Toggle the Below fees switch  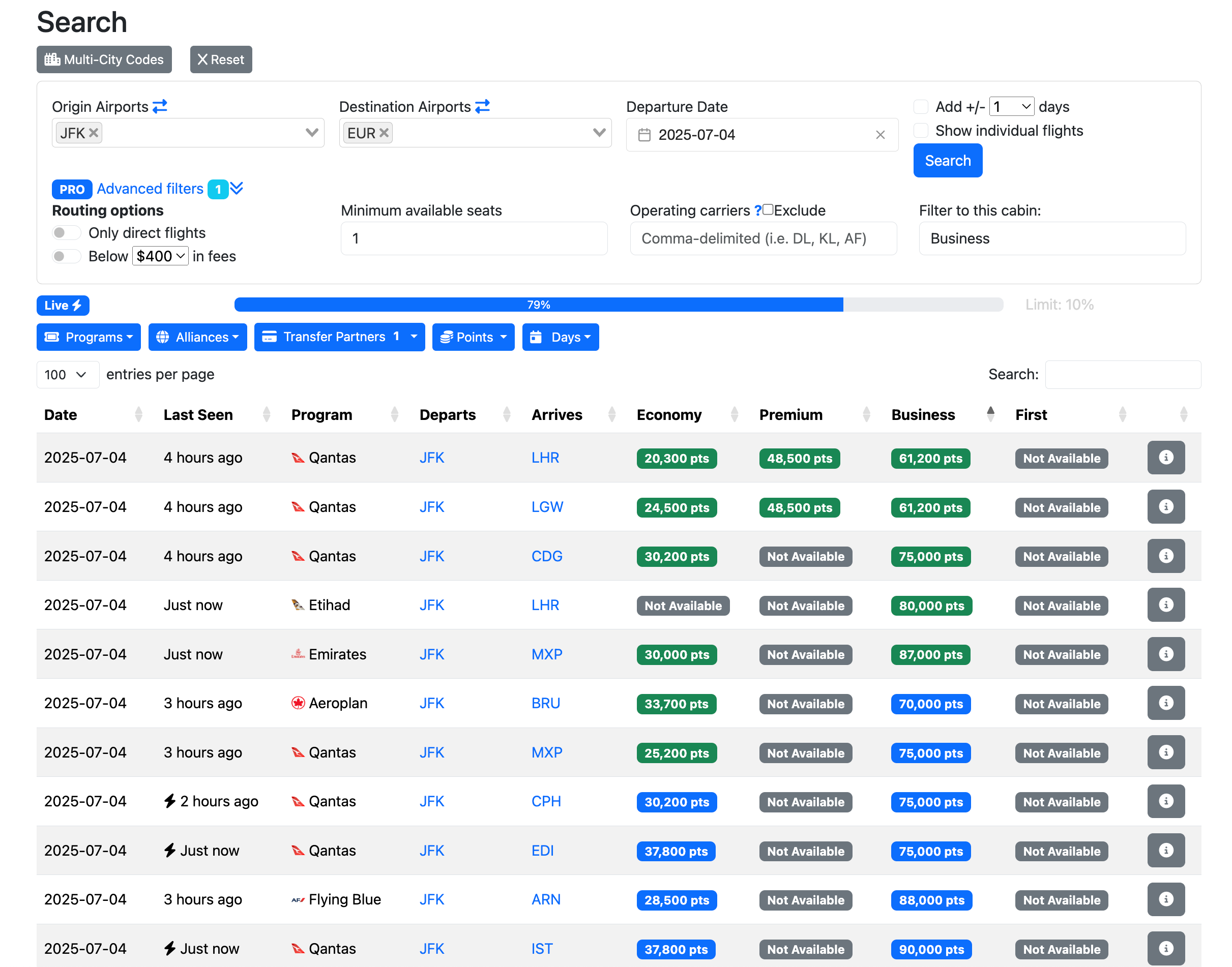point(67,256)
